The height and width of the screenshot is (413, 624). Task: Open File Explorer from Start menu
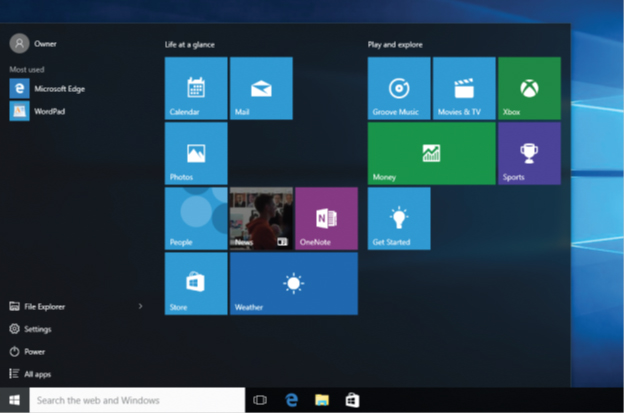37,306
